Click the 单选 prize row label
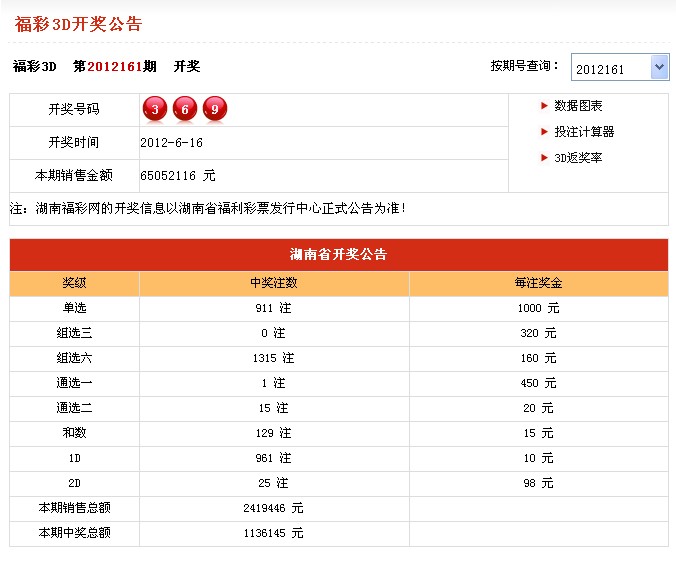 [74, 308]
